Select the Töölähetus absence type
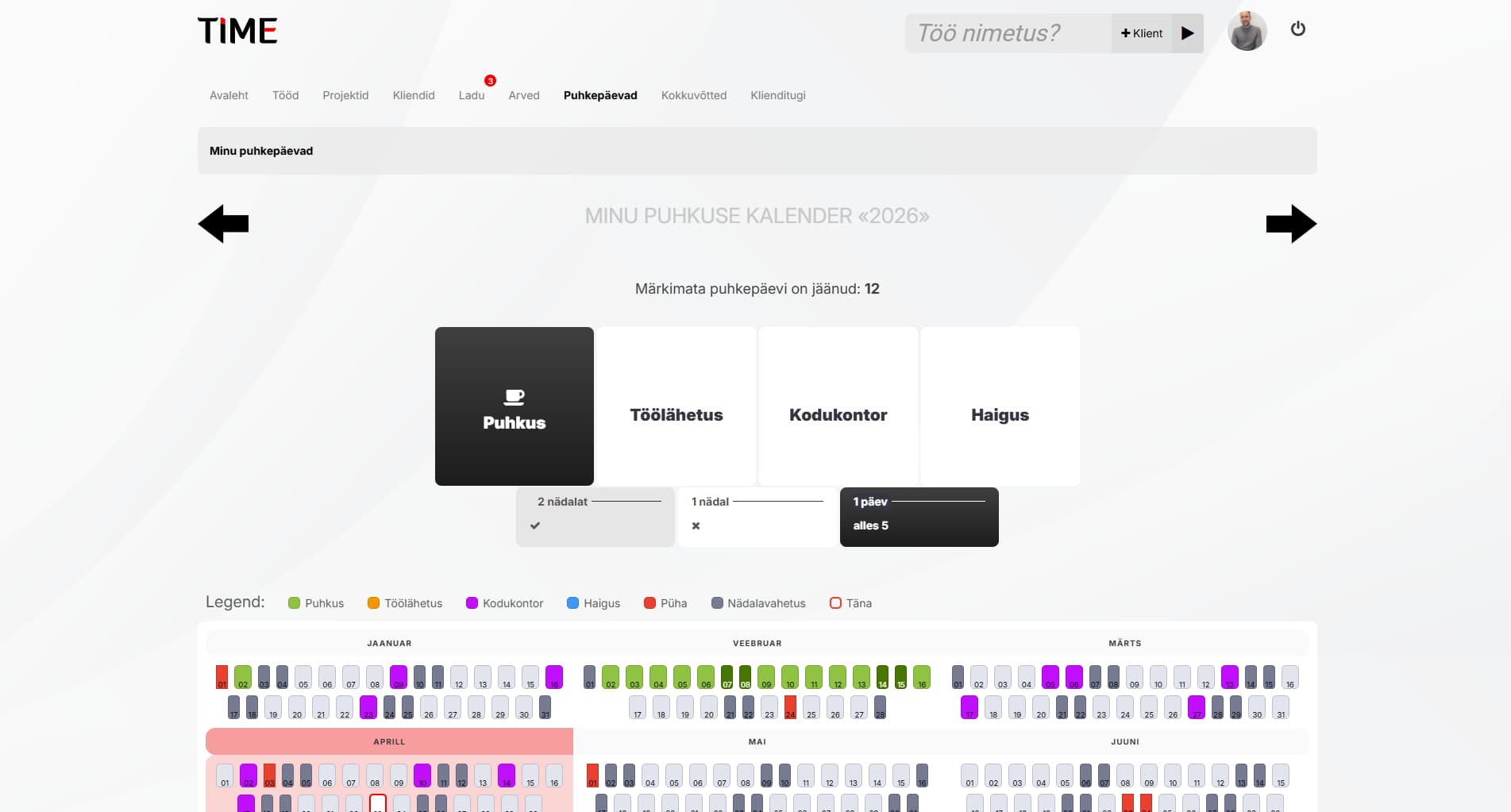 tap(676, 406)
